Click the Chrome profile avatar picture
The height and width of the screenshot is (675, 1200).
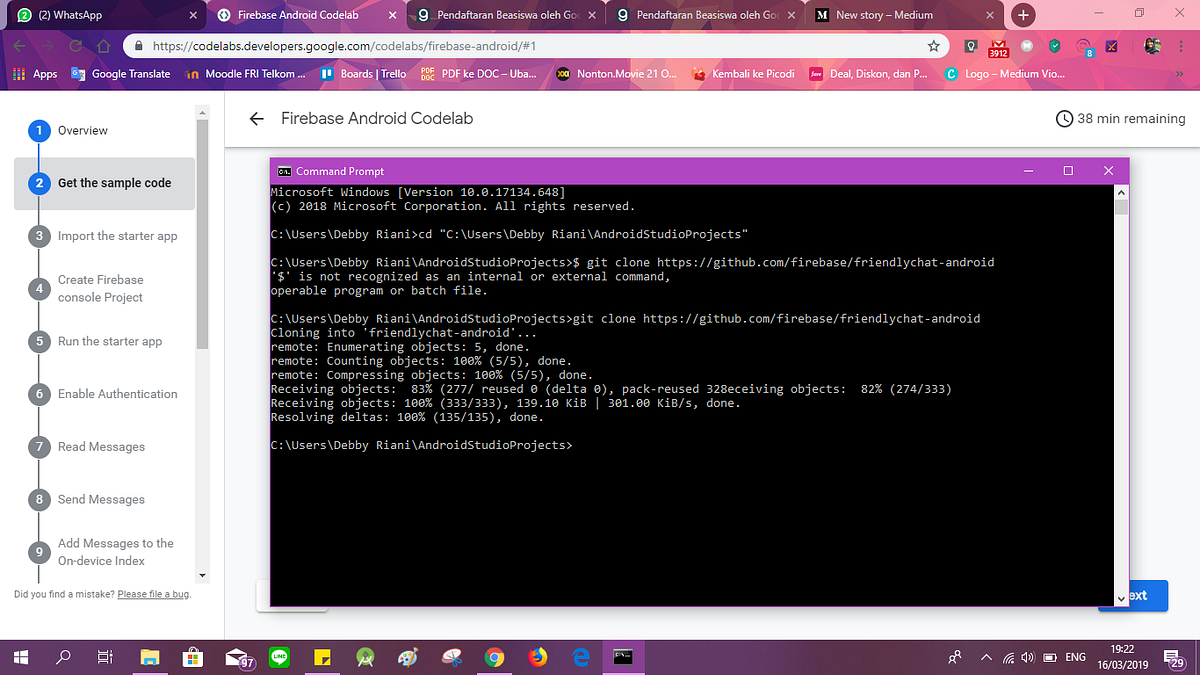pos(1151,45)
